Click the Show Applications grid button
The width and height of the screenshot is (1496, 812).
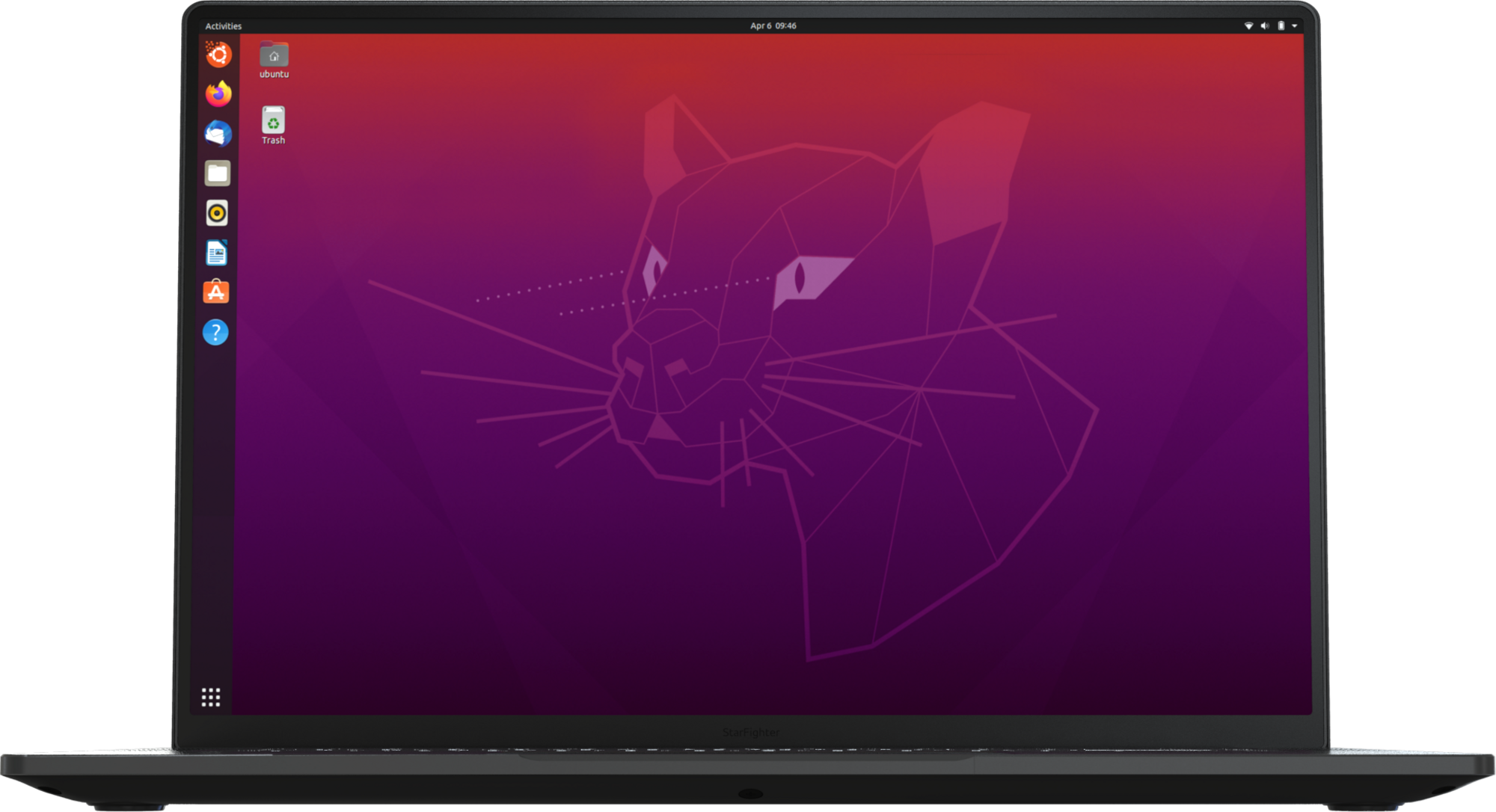[x=211, y=698]
